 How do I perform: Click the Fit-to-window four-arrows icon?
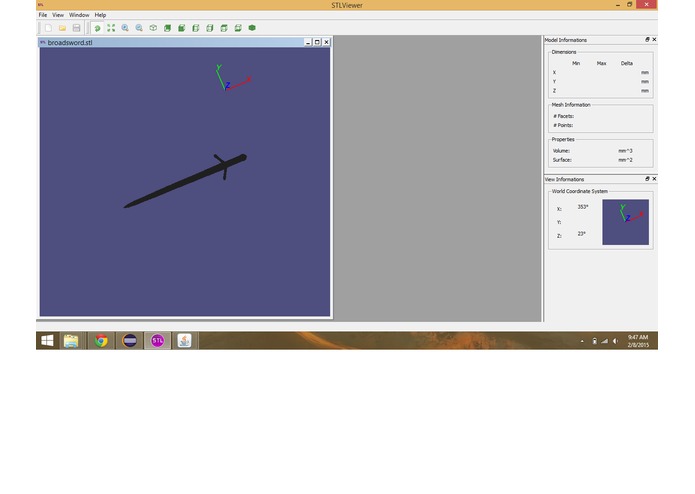(x=111, y=28)
